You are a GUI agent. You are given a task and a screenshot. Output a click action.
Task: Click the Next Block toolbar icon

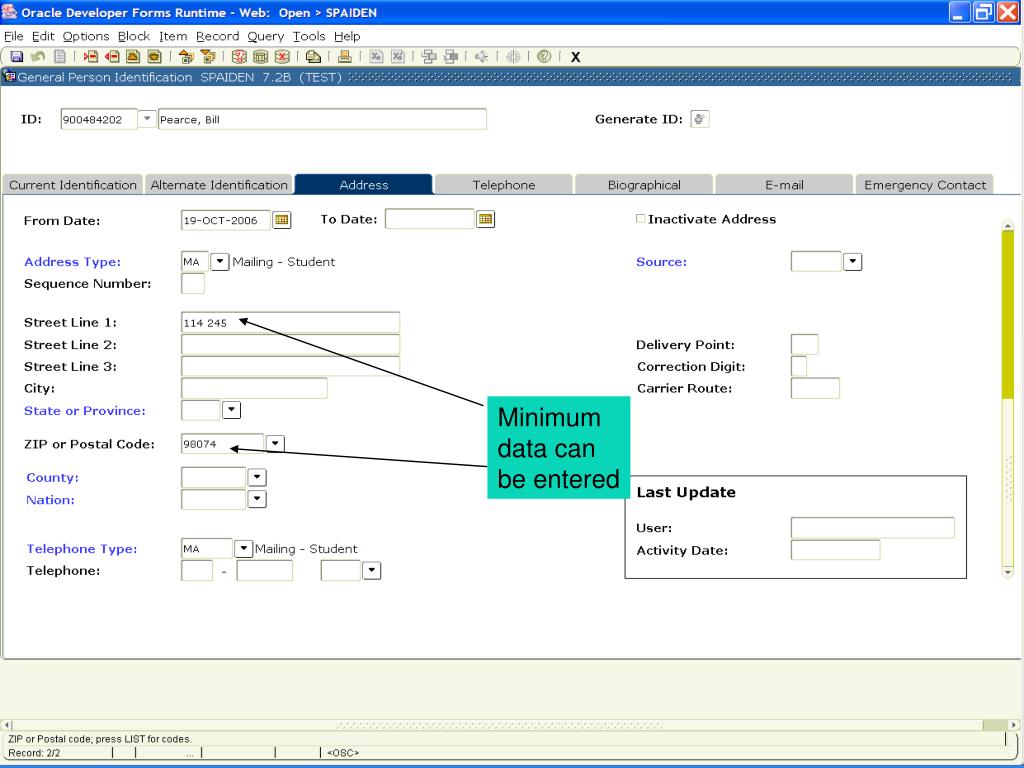coord(208,57)
